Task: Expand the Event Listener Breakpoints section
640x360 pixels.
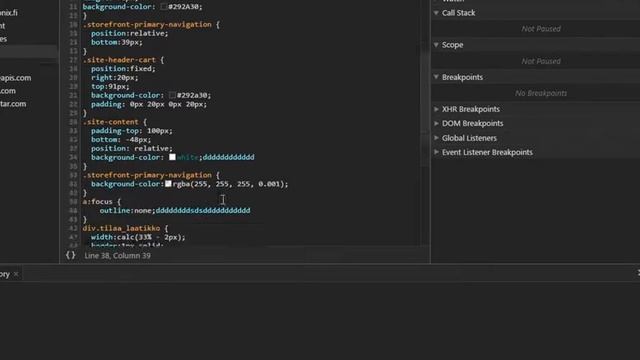Action: pyautogui.click(x=436, y=152)
